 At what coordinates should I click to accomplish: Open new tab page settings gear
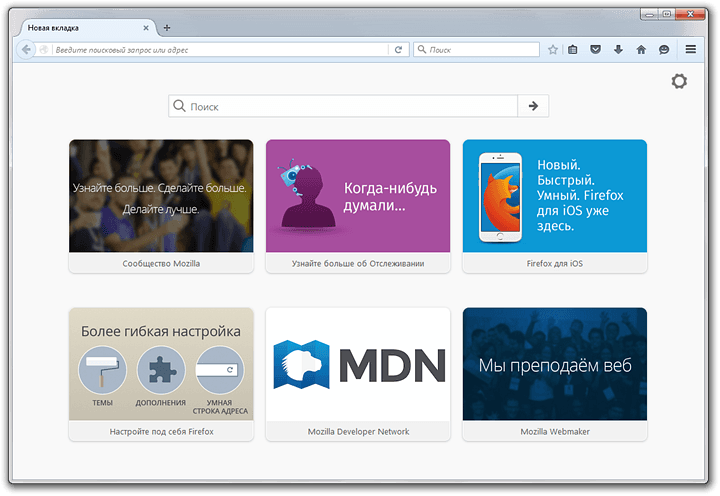click(679, 81)
